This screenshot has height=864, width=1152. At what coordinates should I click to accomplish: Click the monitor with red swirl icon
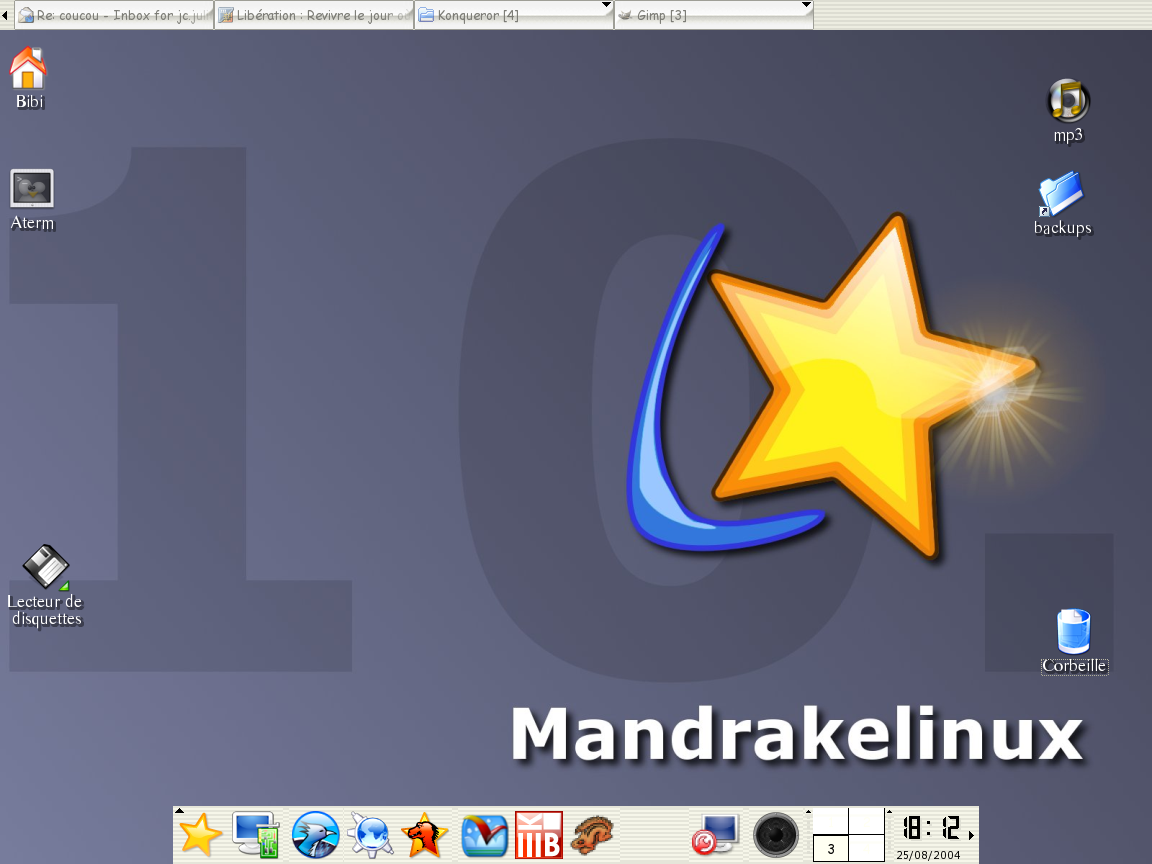pyautogui.click(x=715, y=835)
